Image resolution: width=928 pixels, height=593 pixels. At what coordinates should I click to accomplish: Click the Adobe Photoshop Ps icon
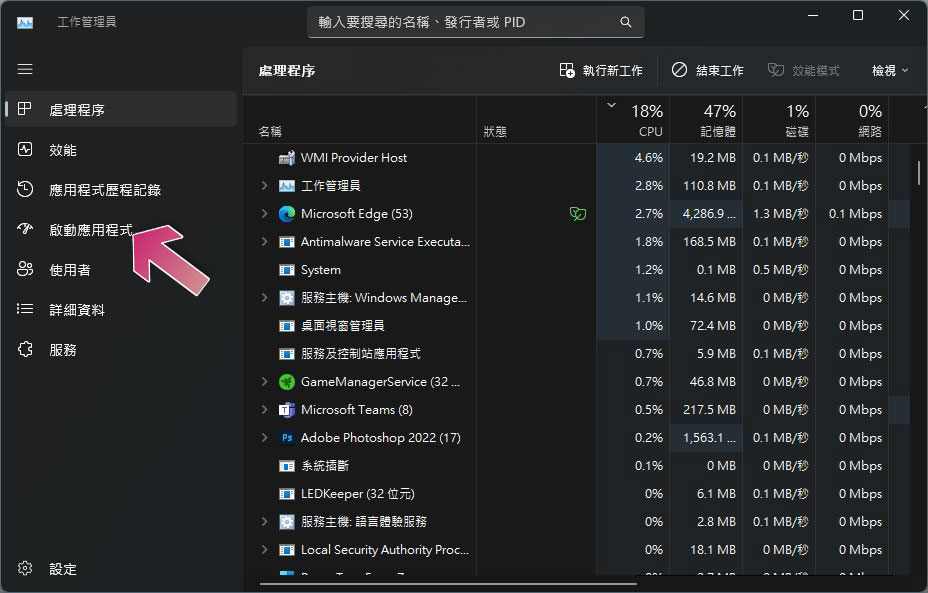click(286, 438)
